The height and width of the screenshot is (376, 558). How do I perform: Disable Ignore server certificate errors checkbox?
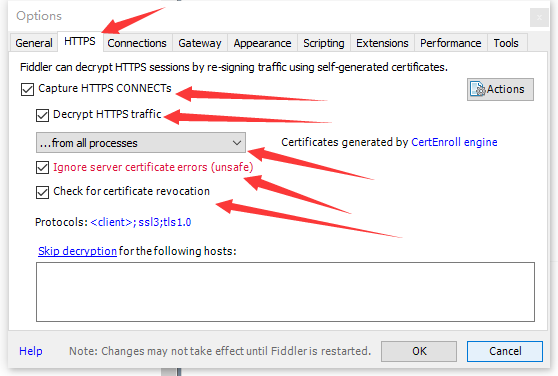pyautogui.click(x=42, y=168)
